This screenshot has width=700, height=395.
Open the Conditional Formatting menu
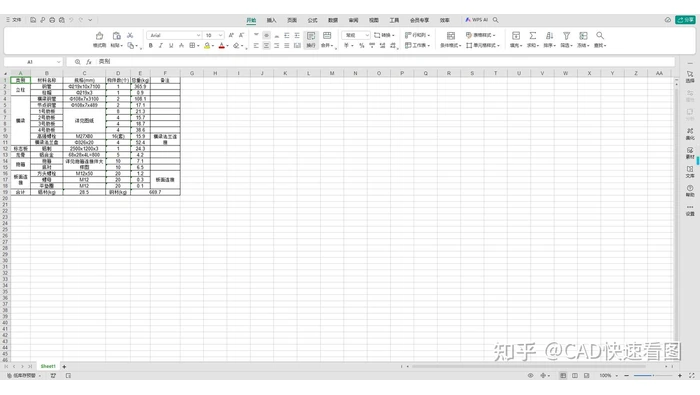pyautogui.click(x=451, y=40)
